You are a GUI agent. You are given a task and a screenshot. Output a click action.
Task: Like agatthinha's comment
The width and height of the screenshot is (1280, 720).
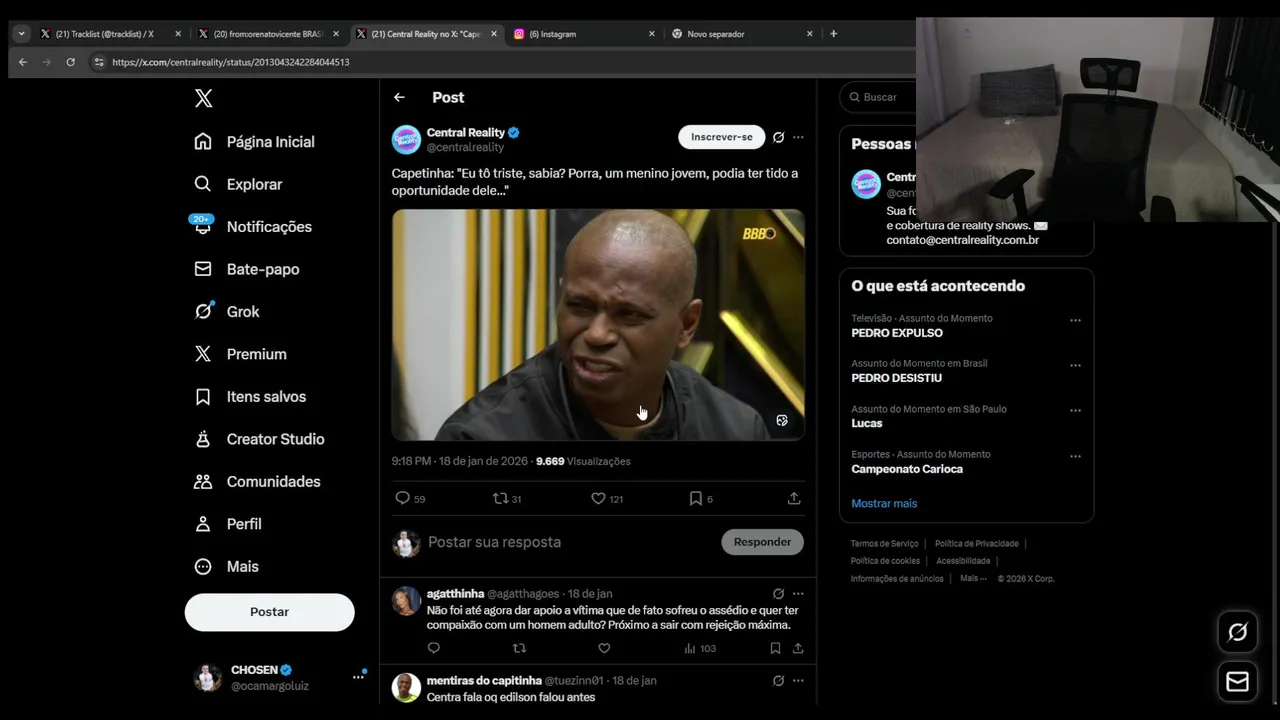coord(604,648)
